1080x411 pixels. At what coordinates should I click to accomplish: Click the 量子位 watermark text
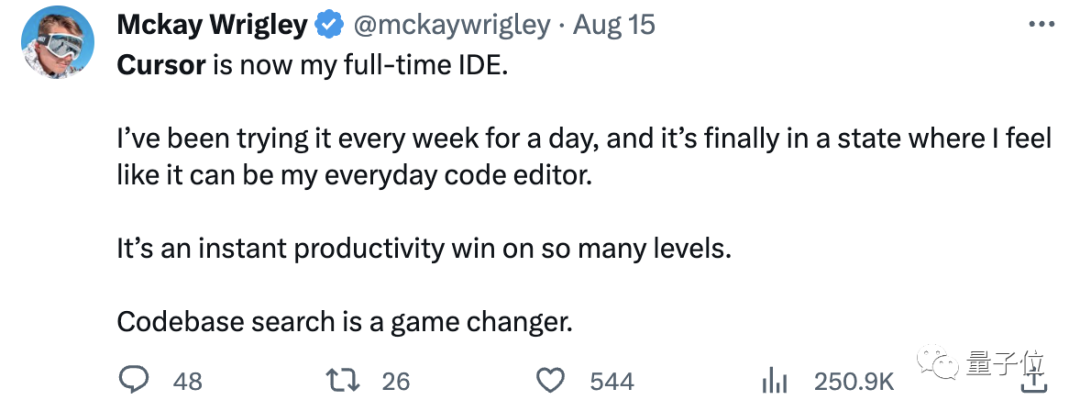(x=1005, y=363)
